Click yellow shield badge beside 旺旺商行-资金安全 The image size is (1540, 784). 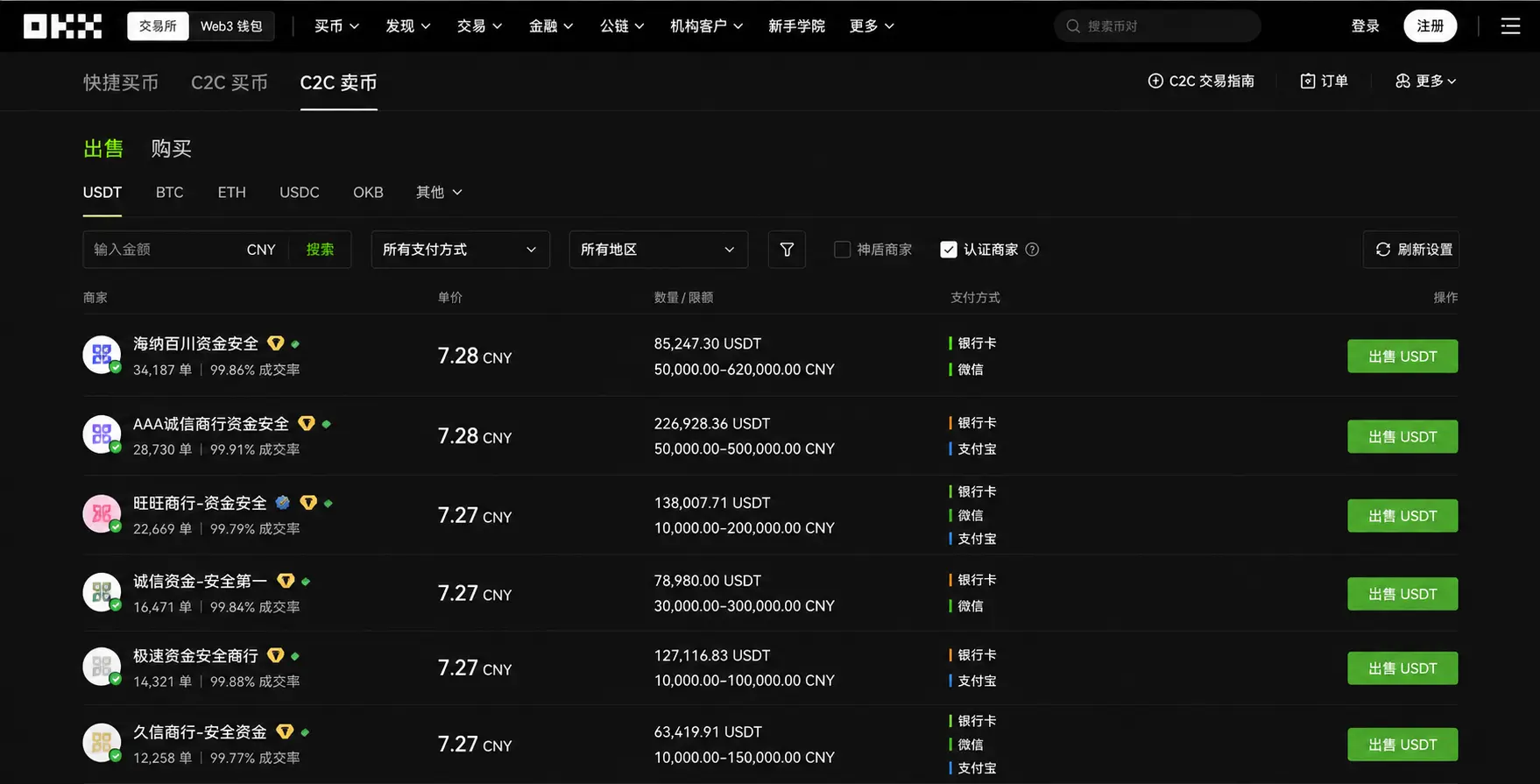308,503
